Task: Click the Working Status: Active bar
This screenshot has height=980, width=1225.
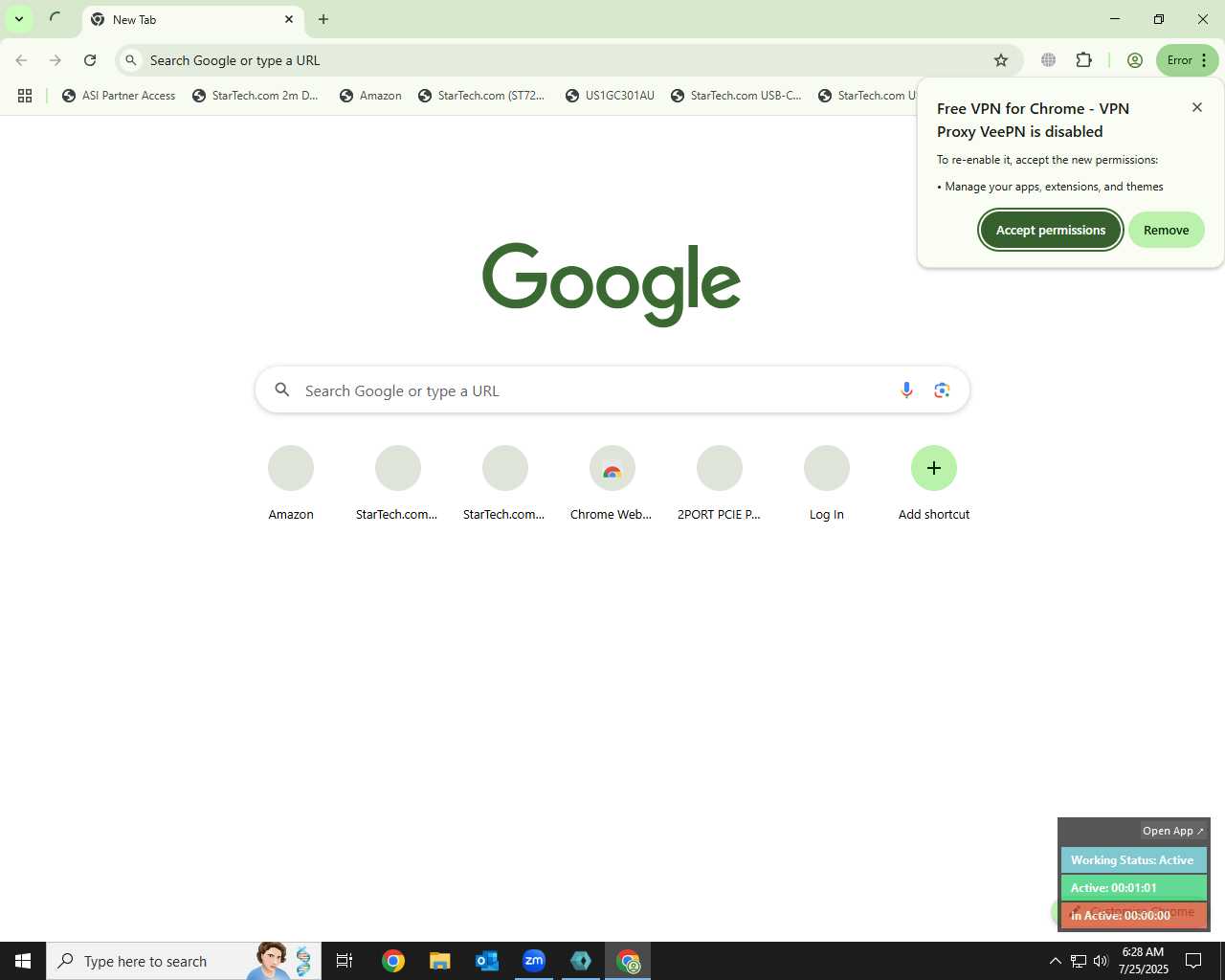Action: pos(1134,860)
